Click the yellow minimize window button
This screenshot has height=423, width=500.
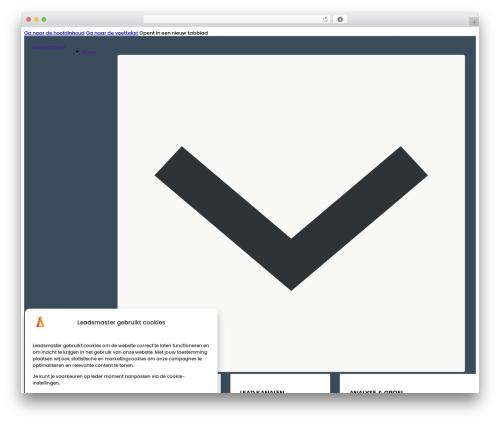36,20
